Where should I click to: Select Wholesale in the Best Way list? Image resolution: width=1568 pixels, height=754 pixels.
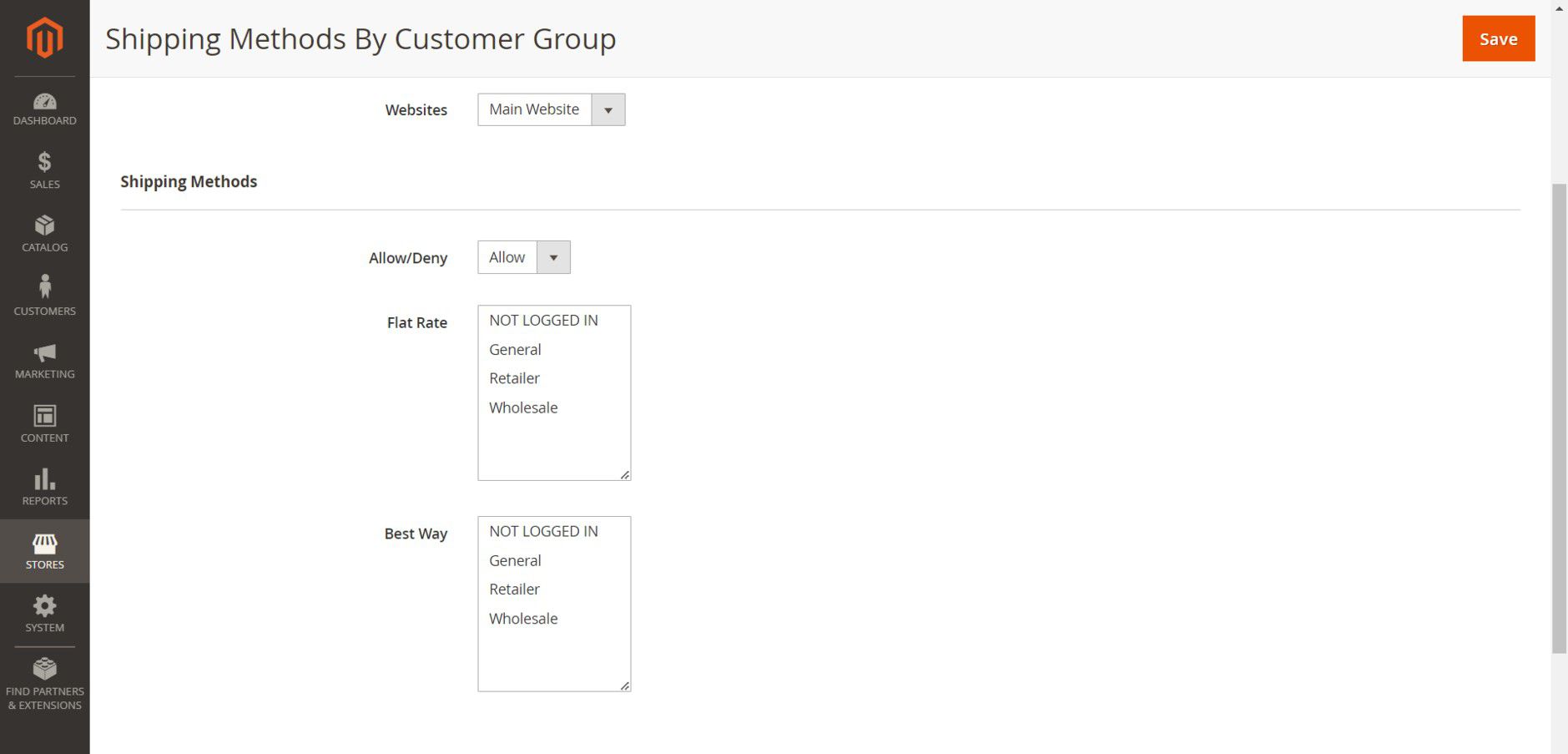coord(523,619)
